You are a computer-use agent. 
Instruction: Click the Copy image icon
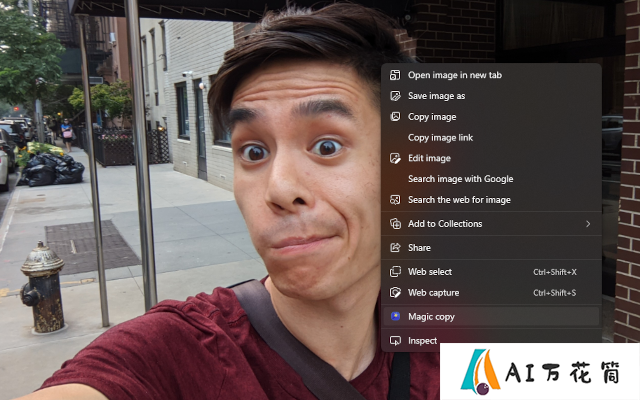pyautogui.click(x=395, y=116)
